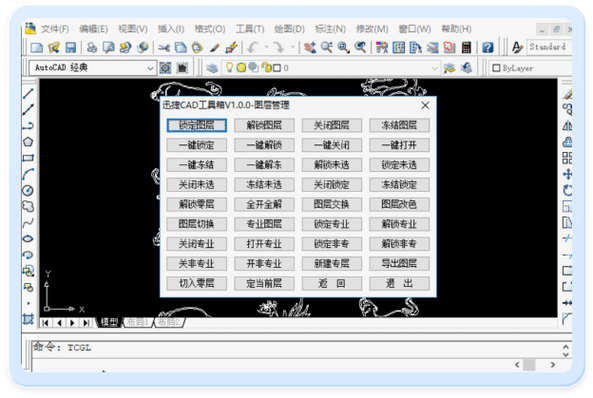Click the Undo arrow icon
Image resolution: width=593 pixels, height=398 pixels.
click(x=253, y=48)
